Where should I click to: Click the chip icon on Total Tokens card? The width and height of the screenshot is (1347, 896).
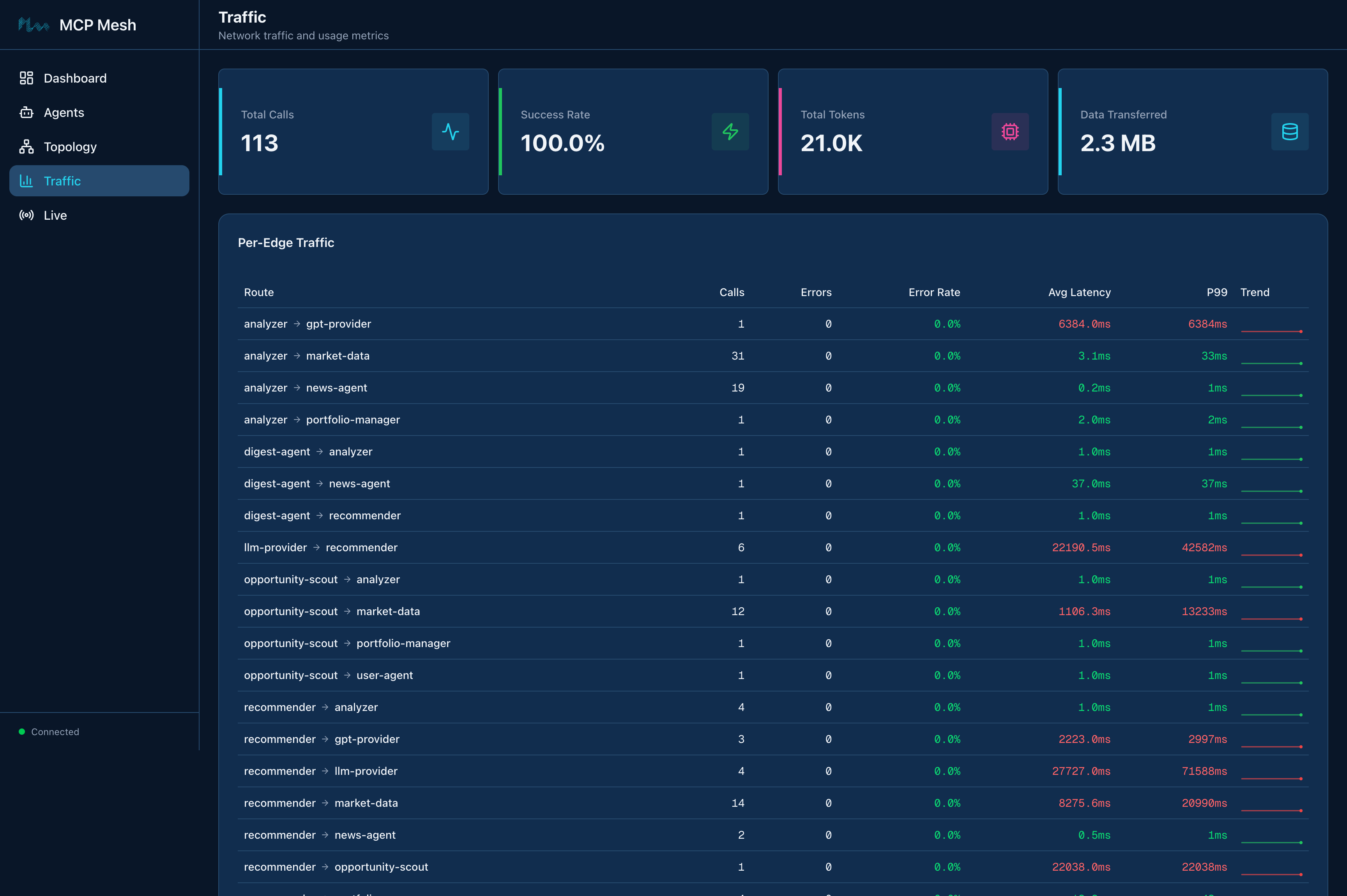[1010, 131]
